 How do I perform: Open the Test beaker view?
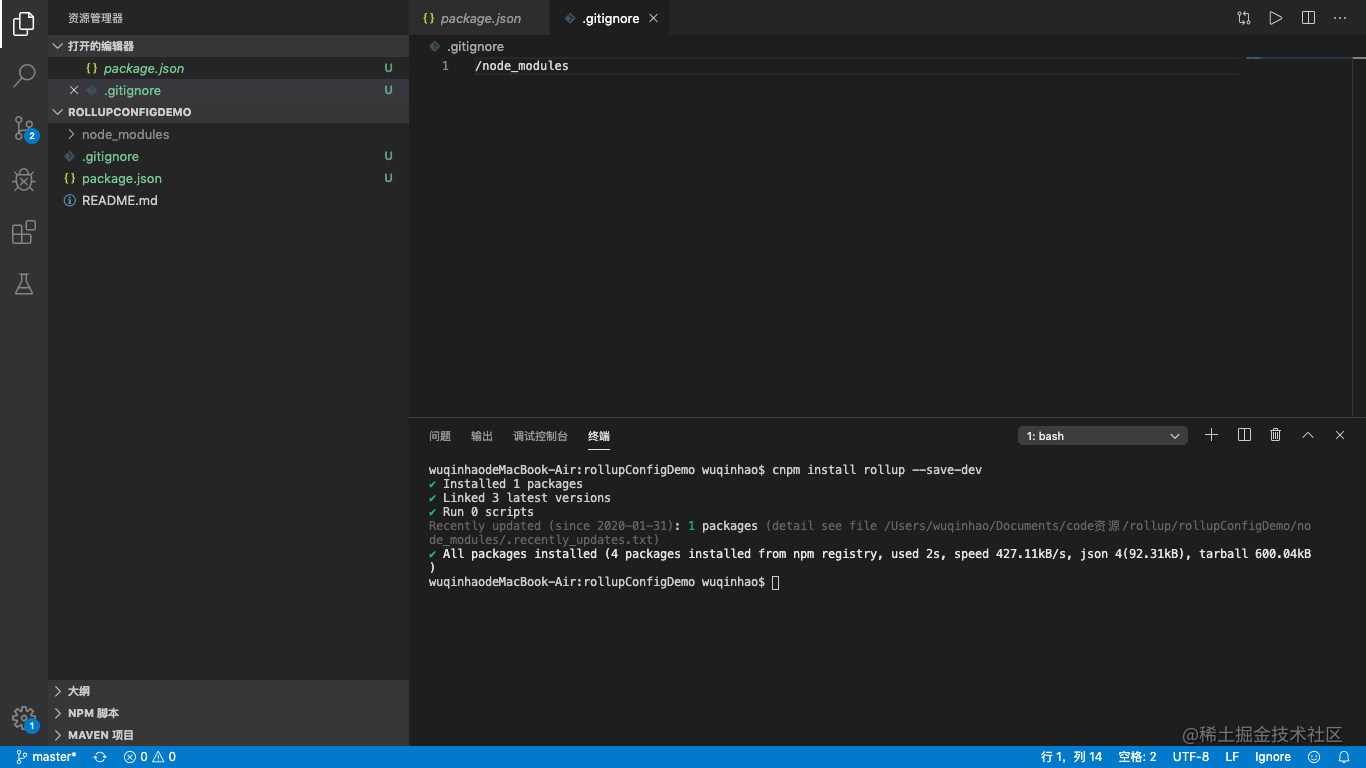point(24,284)
